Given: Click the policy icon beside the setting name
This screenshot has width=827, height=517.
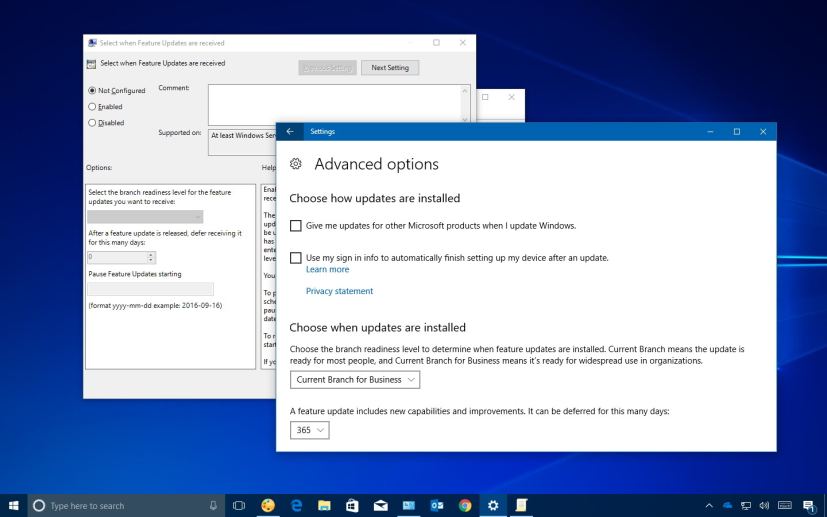Looking at the screenshot, I should click(91, 64).
